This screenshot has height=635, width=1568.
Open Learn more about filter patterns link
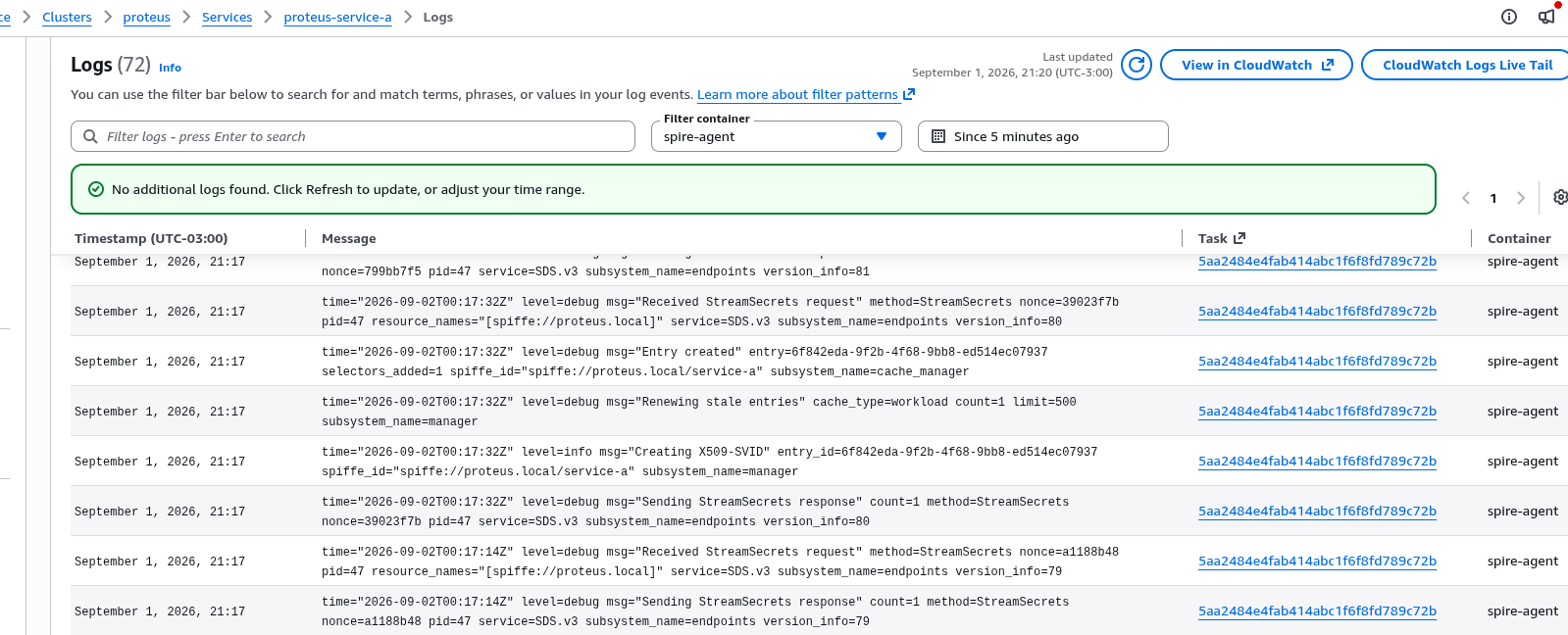tap(805, 95)
